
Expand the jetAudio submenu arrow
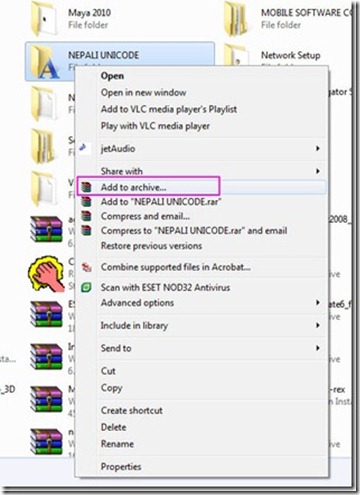click(x=318, y=148)
